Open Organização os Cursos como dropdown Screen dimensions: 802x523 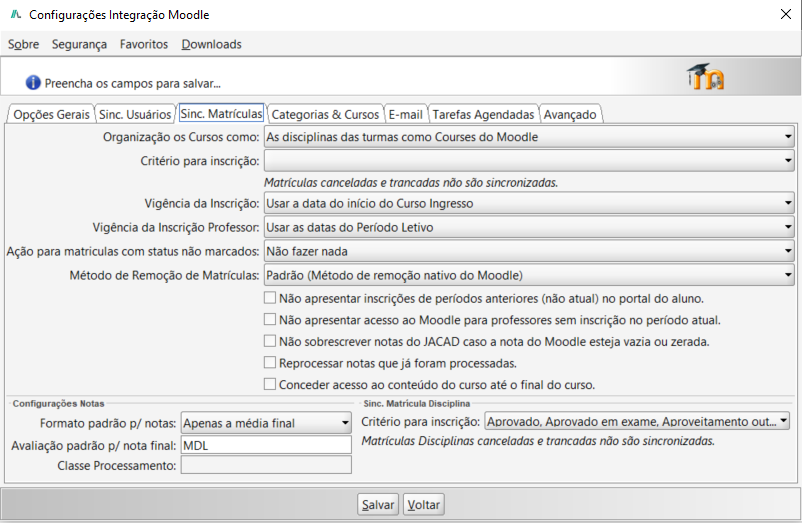click(x=529, y=137)
